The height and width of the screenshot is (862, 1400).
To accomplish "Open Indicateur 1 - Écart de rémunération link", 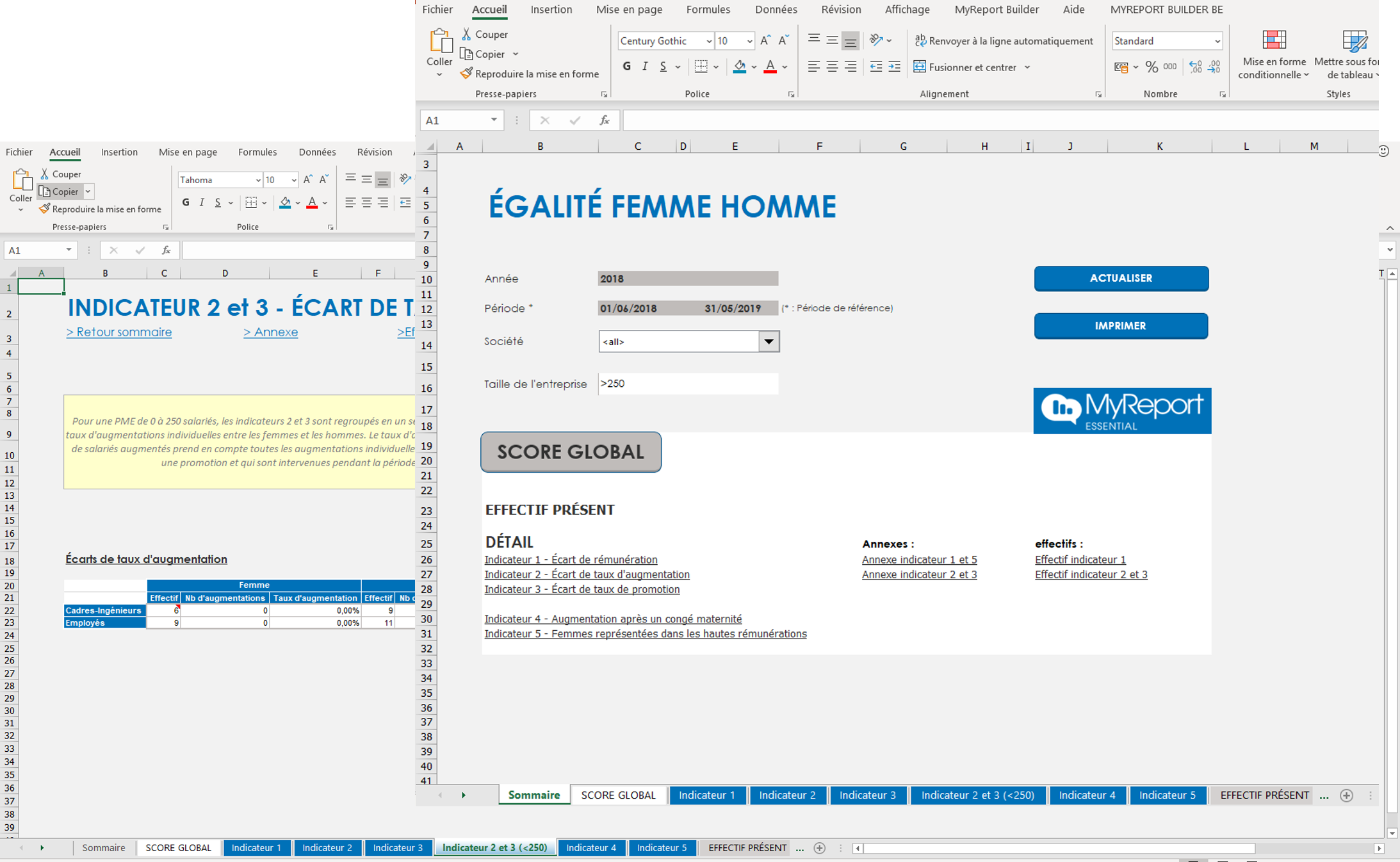I will 571,560.
